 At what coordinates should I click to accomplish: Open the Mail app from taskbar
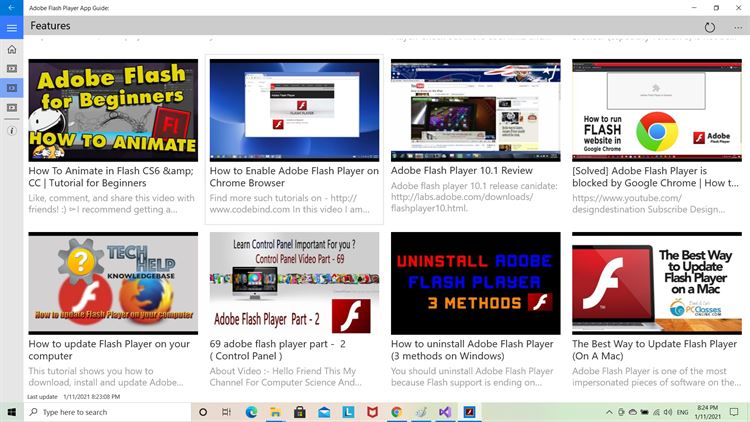pyautogui.click(x=324, y=412)
